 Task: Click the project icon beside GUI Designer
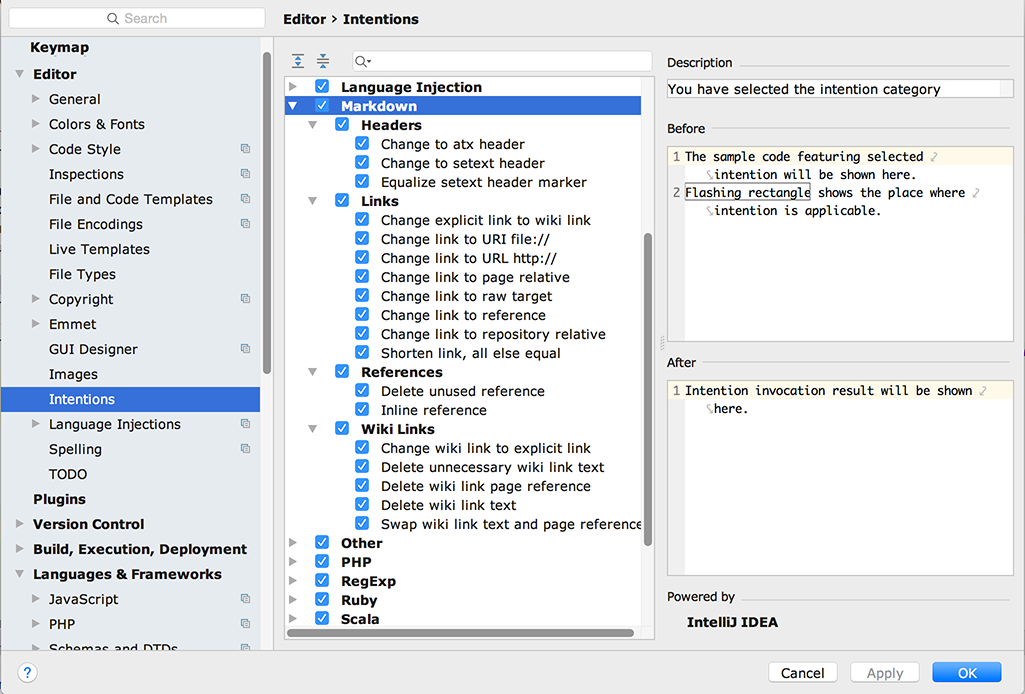pyautogui.click(x=245, y=349)
